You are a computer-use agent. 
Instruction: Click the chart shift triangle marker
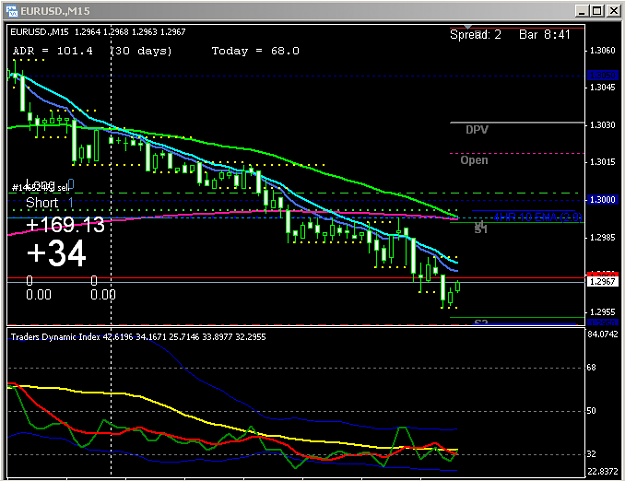[x=468, y=27]
